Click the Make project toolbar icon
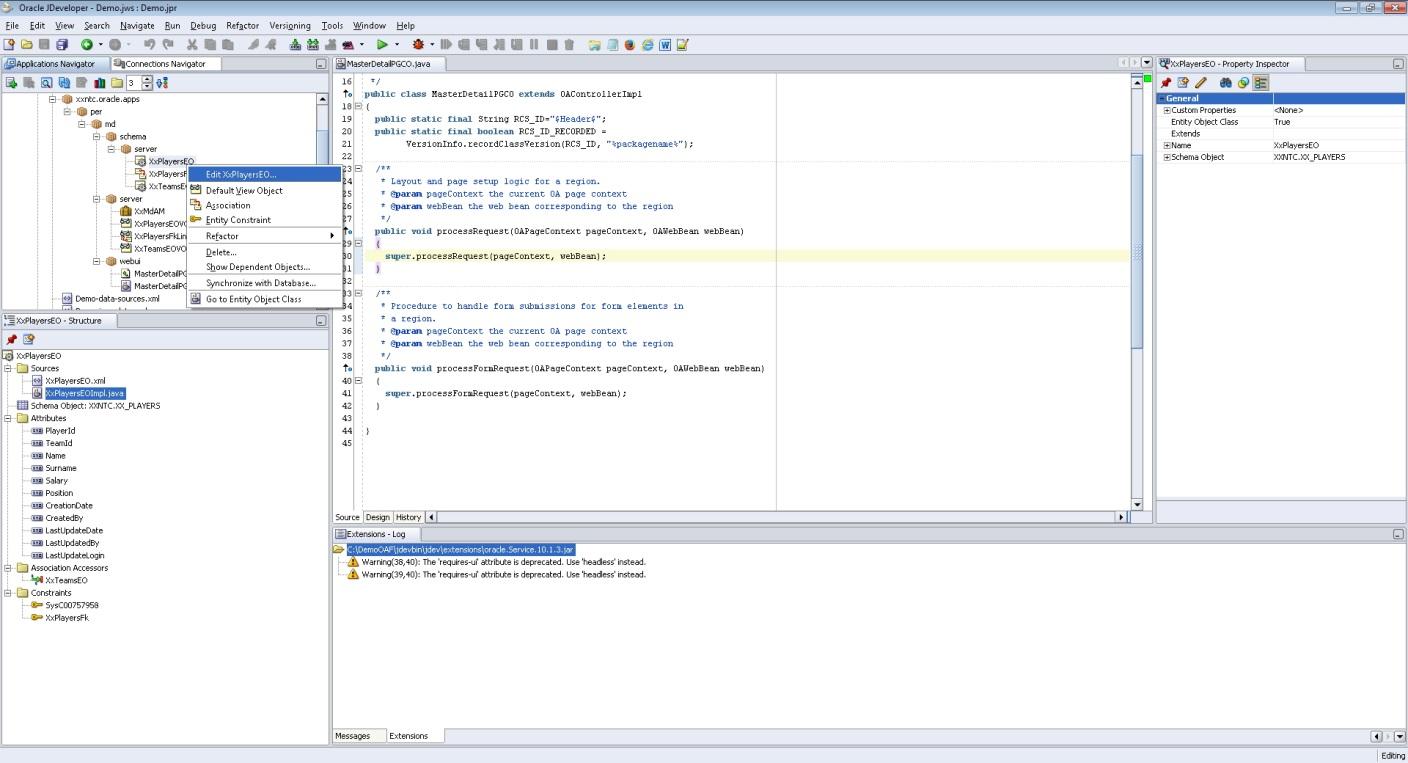 click(295, 44)
